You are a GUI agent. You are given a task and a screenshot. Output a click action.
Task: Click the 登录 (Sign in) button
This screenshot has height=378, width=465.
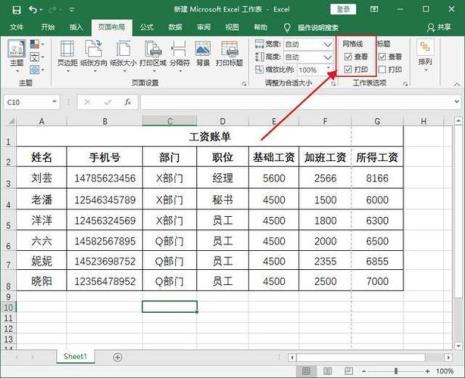click(343, 9)
